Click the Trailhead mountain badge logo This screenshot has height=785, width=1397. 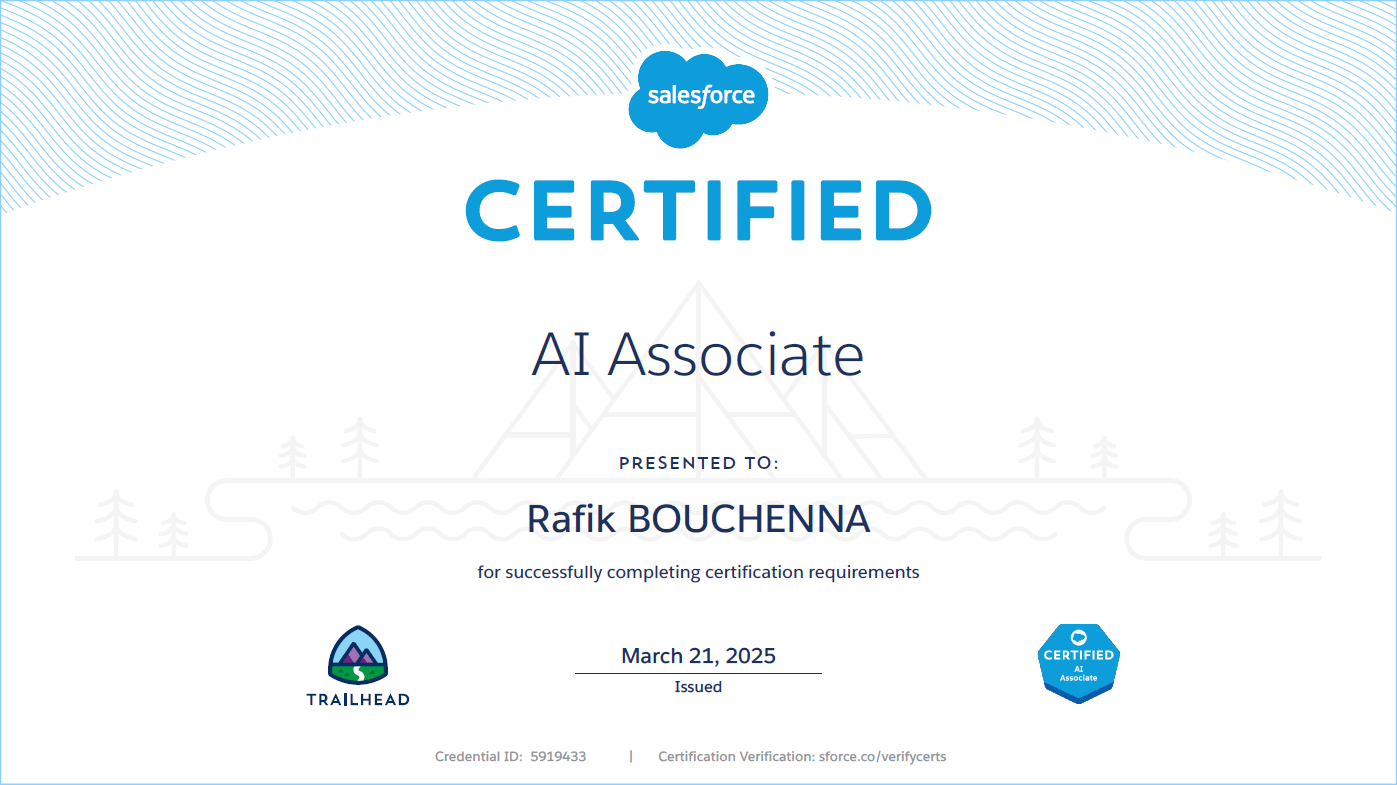point(358,655)
